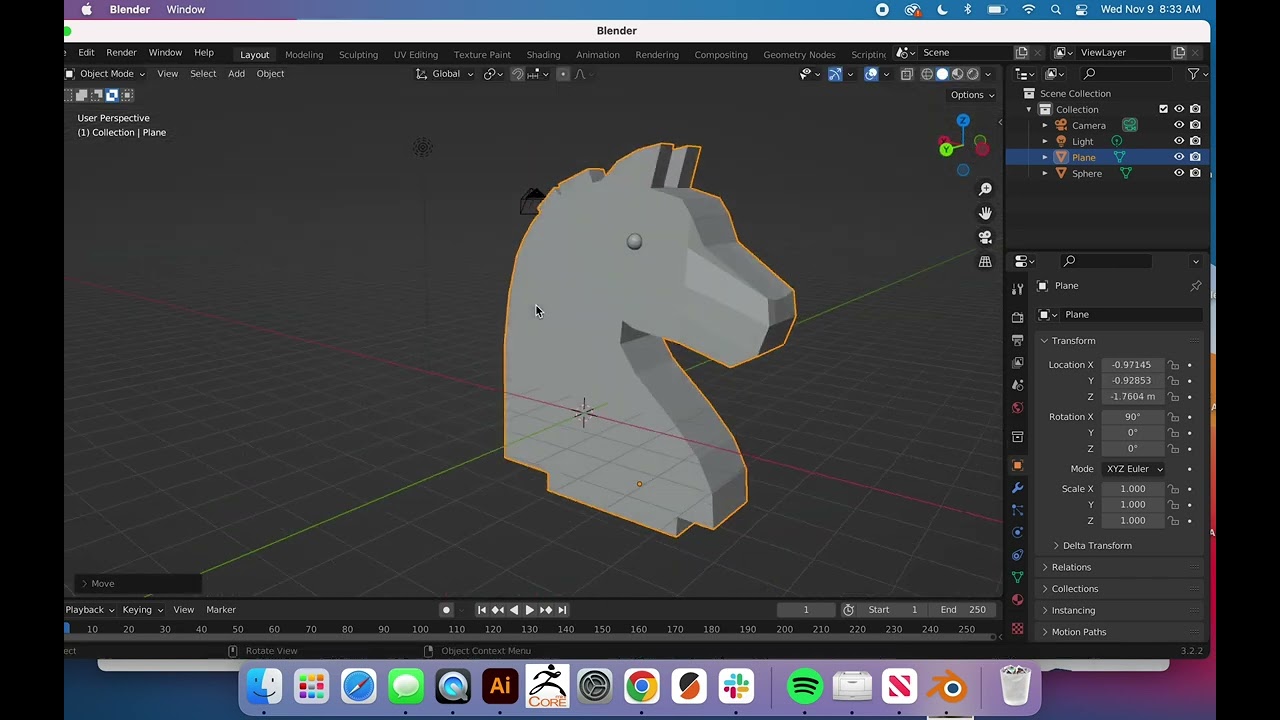
Task: Lock the Location X property
Action: 1174,365
